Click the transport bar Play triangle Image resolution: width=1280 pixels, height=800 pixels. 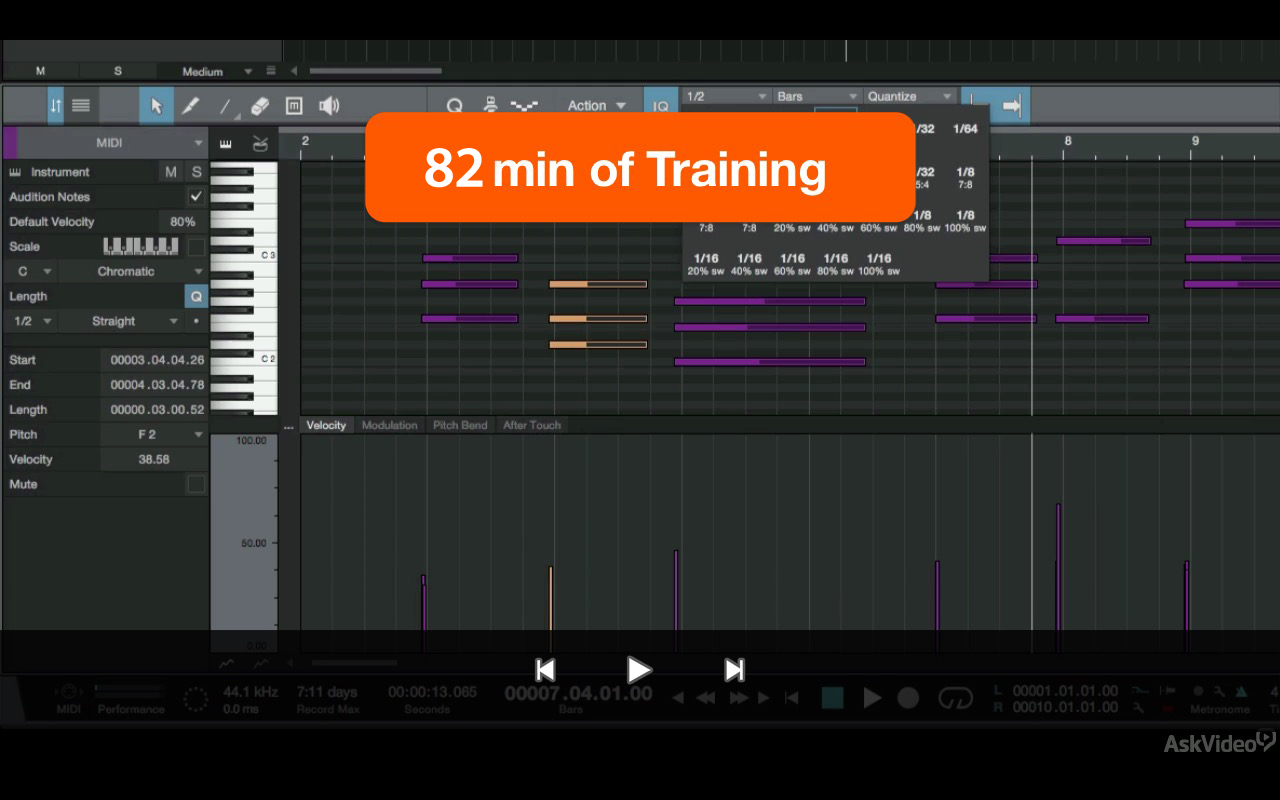tap(872, 698)
